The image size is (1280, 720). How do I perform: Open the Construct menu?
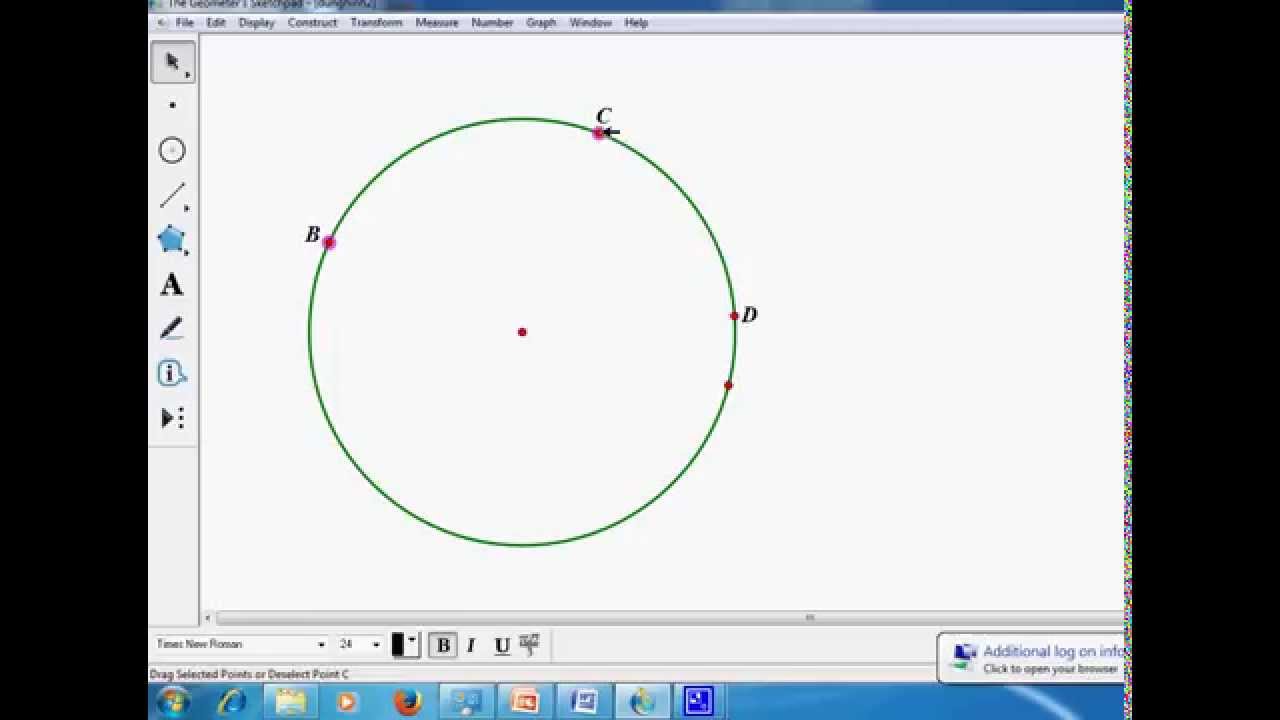tap(312, 23)
